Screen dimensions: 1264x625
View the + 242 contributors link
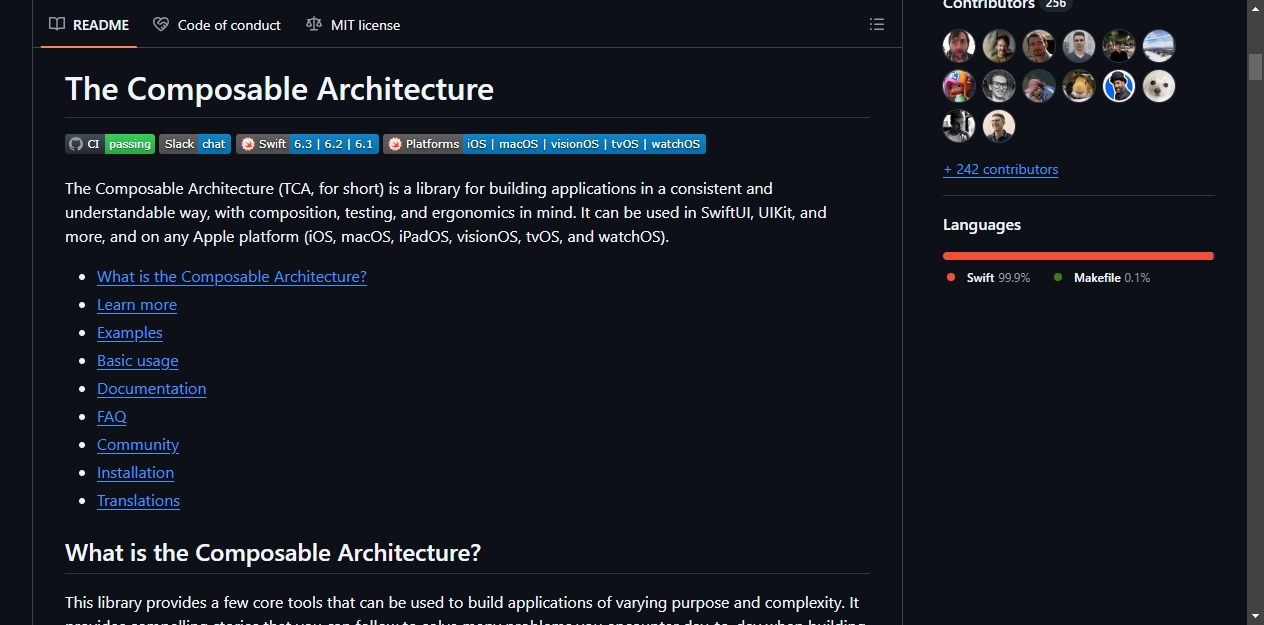1000,169
